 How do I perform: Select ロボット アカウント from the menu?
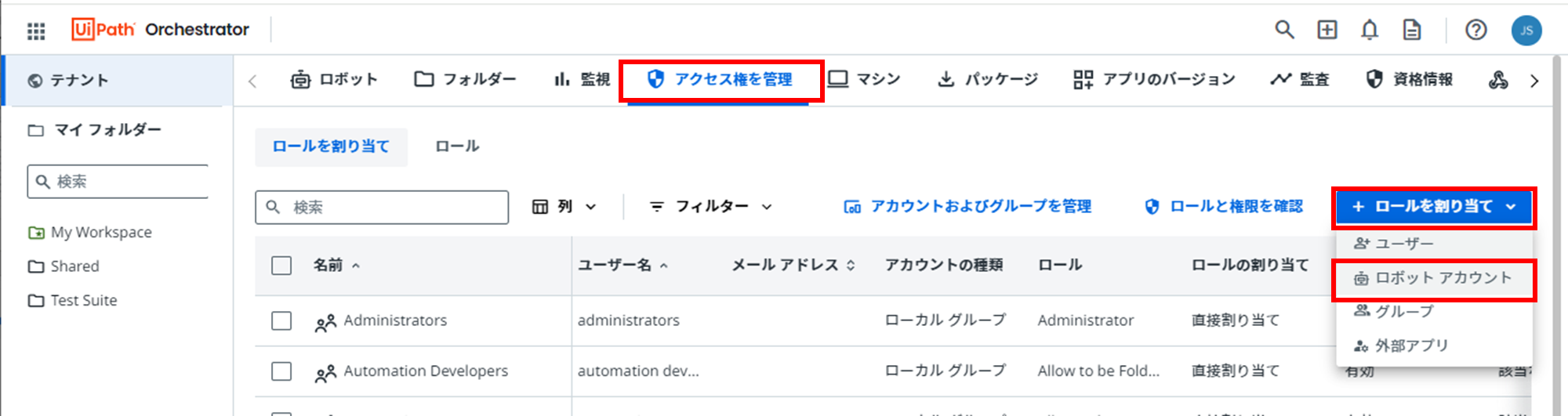(1434, 278)
